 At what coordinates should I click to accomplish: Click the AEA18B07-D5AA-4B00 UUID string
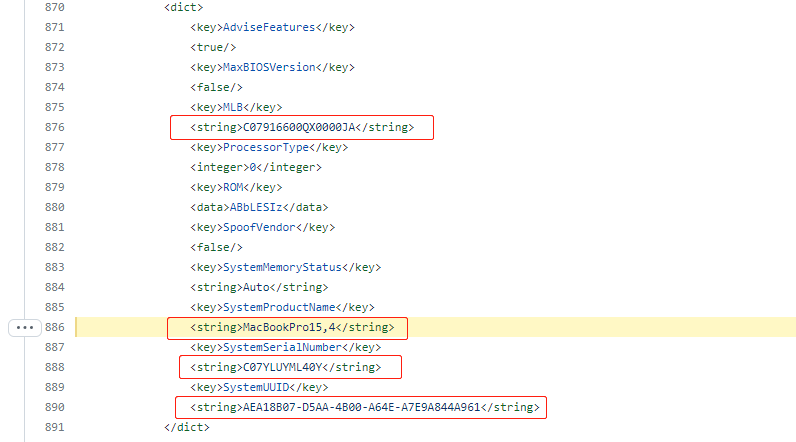click(x=361, y=407)
